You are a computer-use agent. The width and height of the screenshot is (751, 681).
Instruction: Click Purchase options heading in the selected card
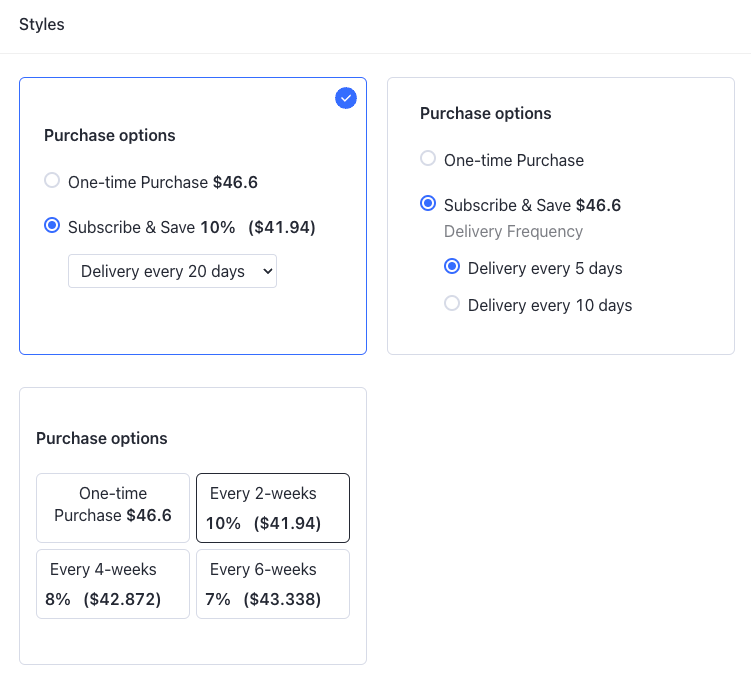tap(110, 136)
